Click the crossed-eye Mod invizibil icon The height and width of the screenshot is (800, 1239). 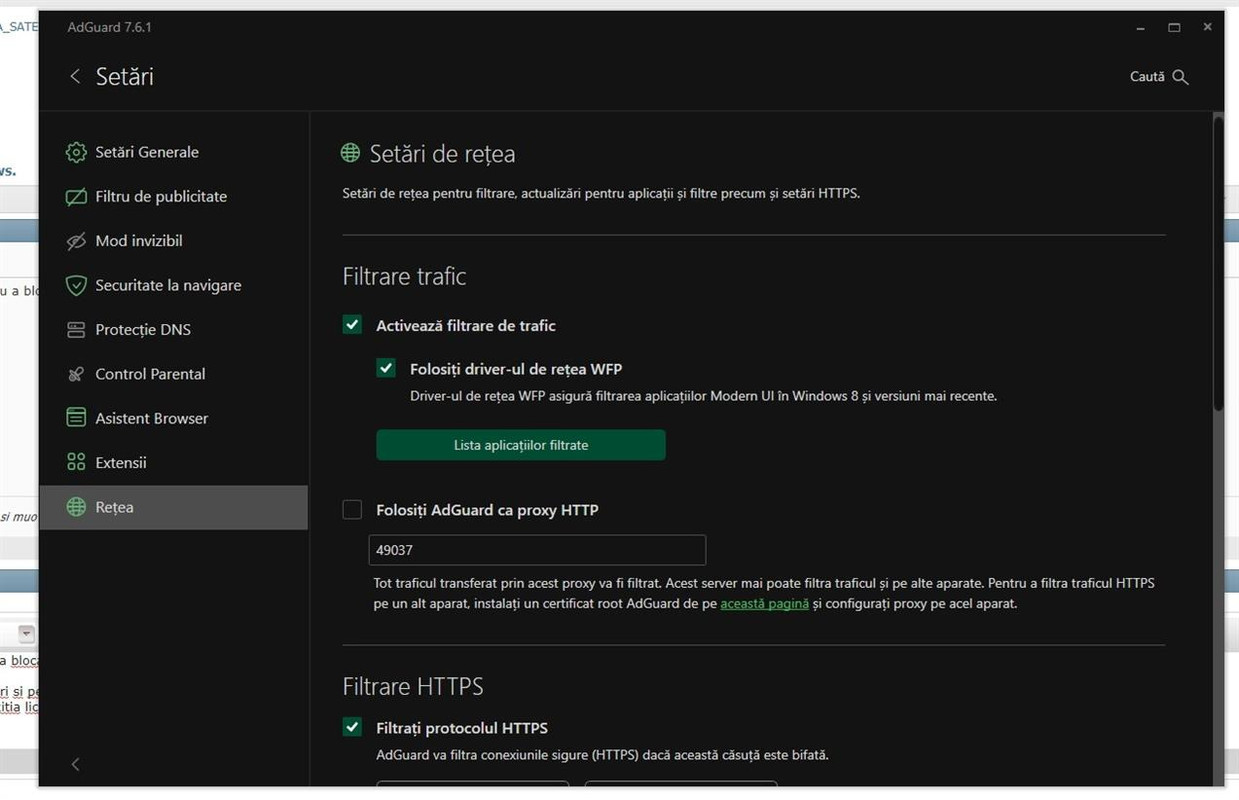(76, 241)
